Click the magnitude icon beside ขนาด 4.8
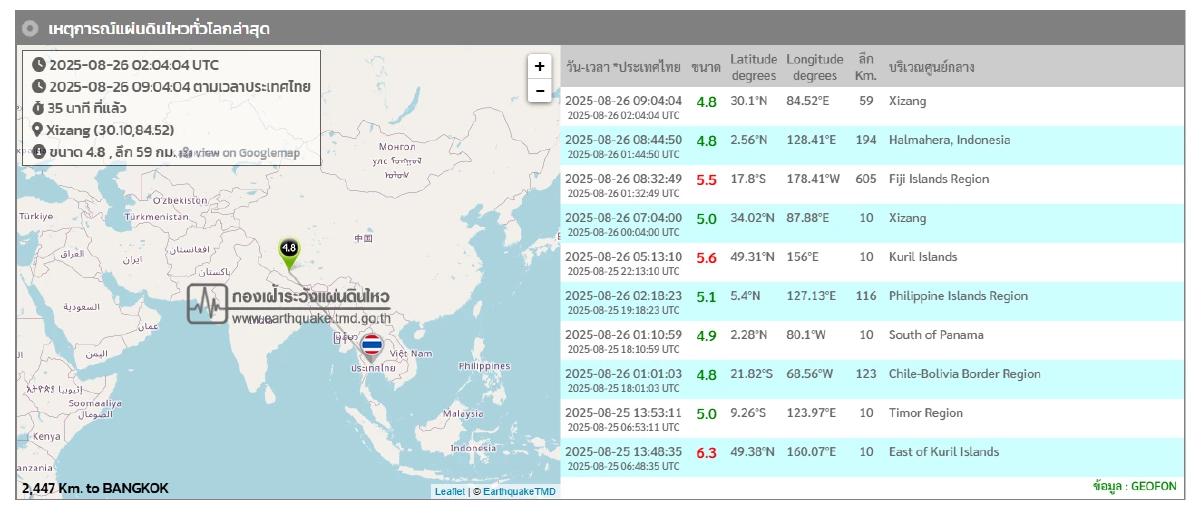The height and width of the screenshot is (514, 1200). [39, 152]
